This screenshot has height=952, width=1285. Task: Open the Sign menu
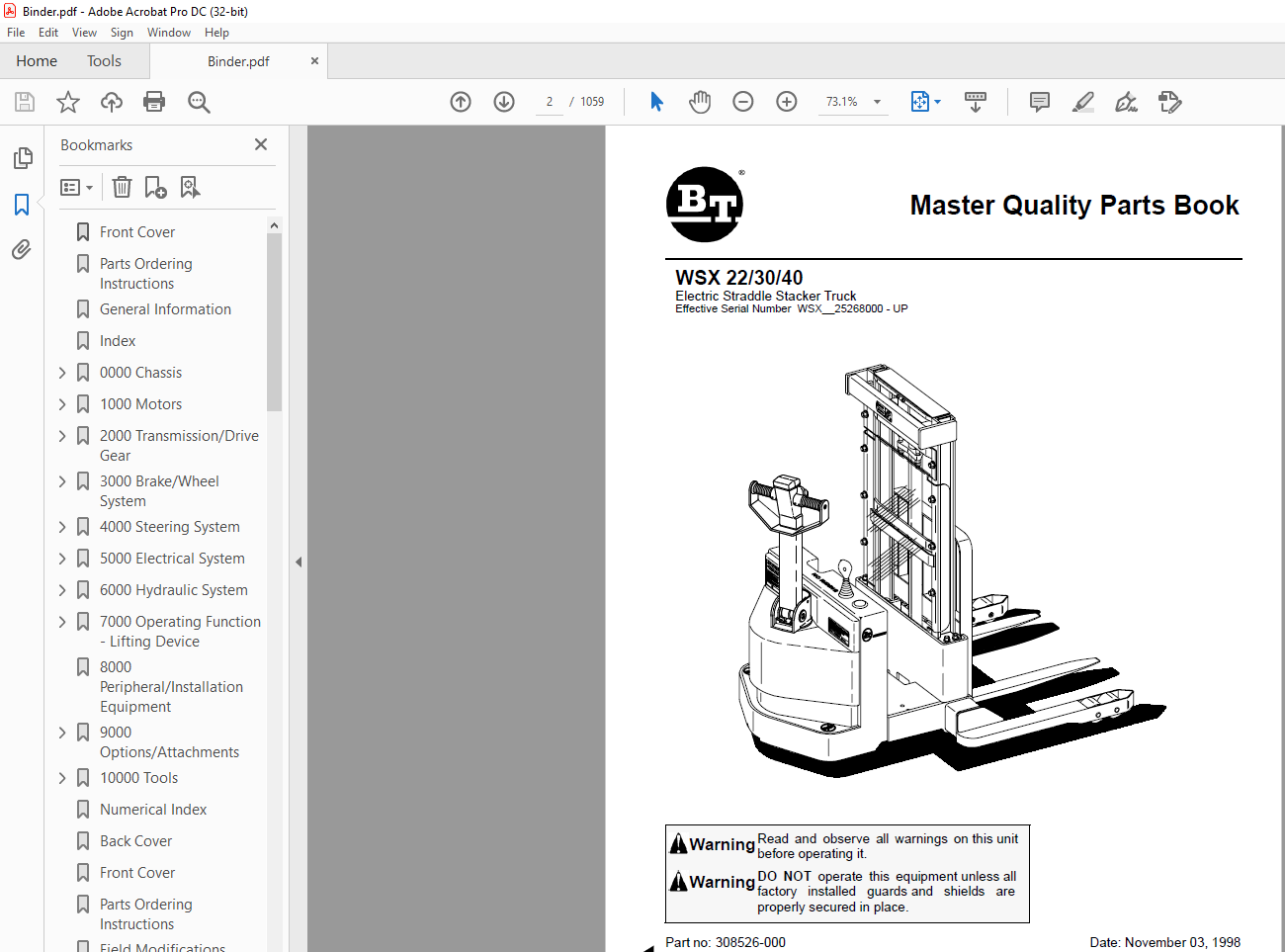(x=122, y=33)
